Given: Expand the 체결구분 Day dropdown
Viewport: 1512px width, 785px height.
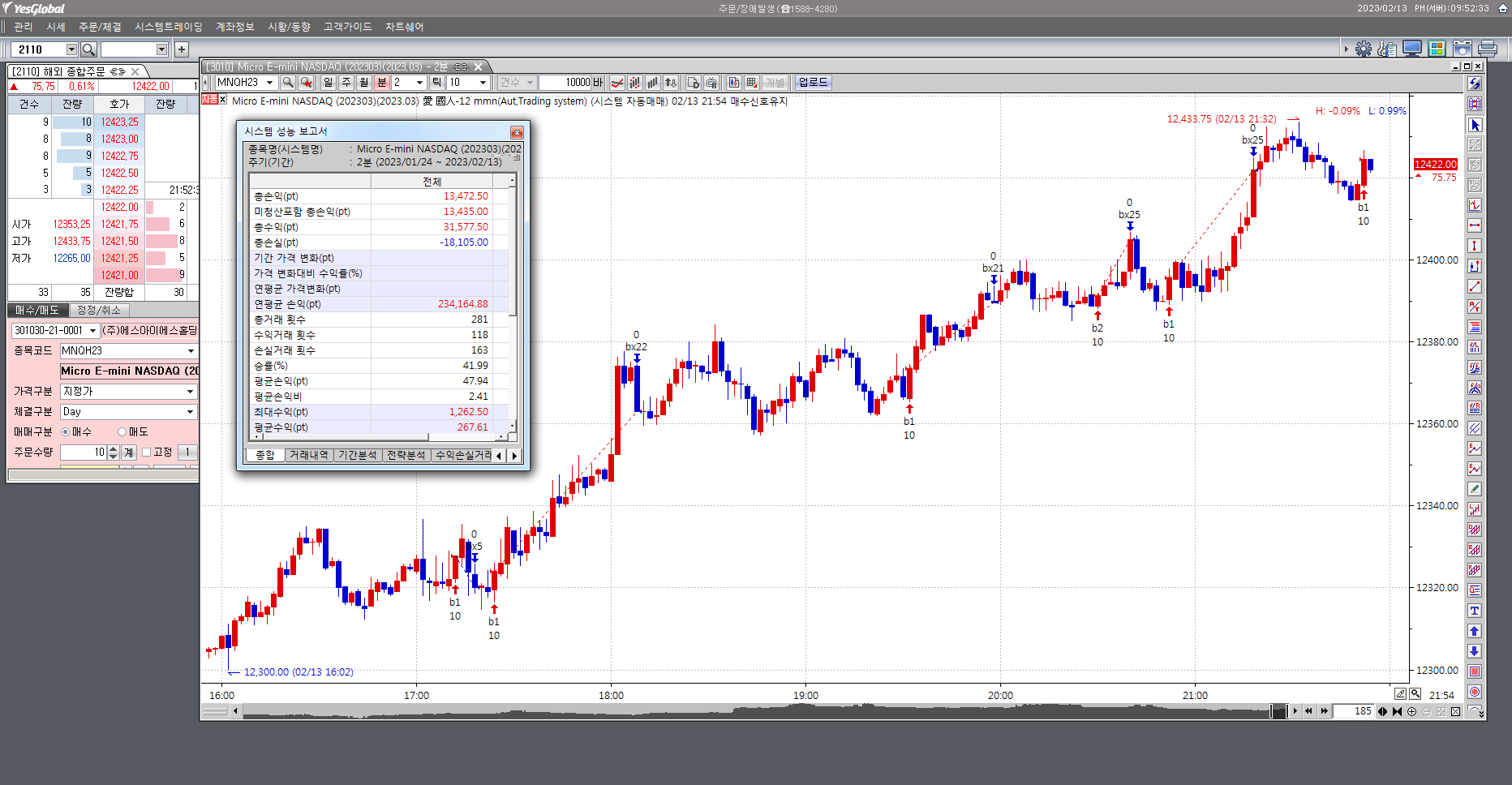Looking at the screenshot, I should (x=128, y=412).
